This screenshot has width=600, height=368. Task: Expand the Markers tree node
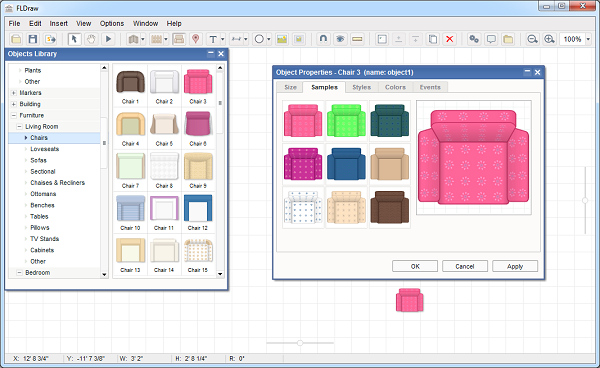[x=14, y=93]
